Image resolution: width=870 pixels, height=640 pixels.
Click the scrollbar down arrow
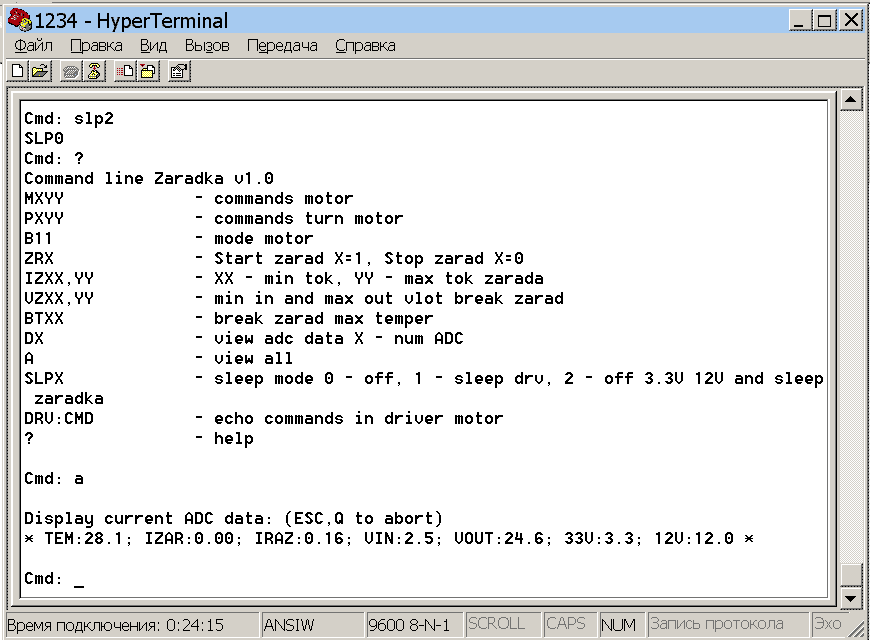tap(851, 598)
